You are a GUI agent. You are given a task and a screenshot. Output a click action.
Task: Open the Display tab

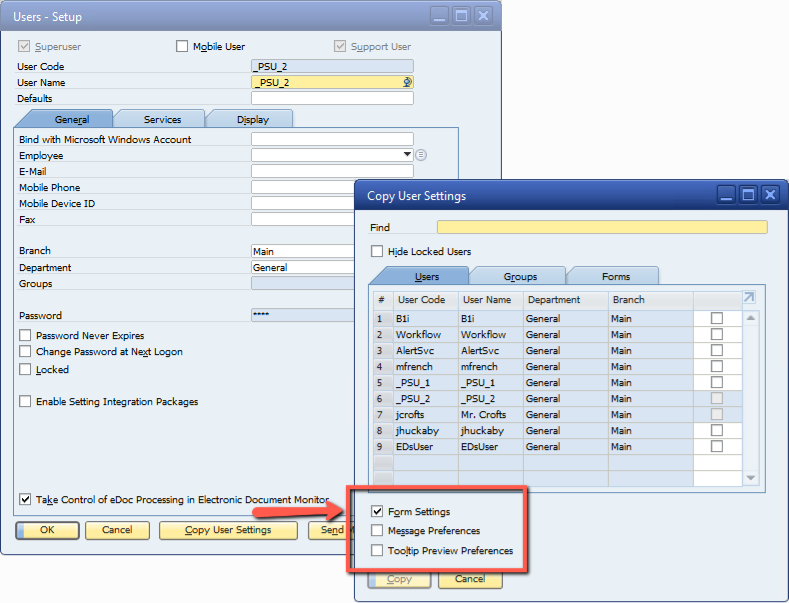click(x=253, y=119)
